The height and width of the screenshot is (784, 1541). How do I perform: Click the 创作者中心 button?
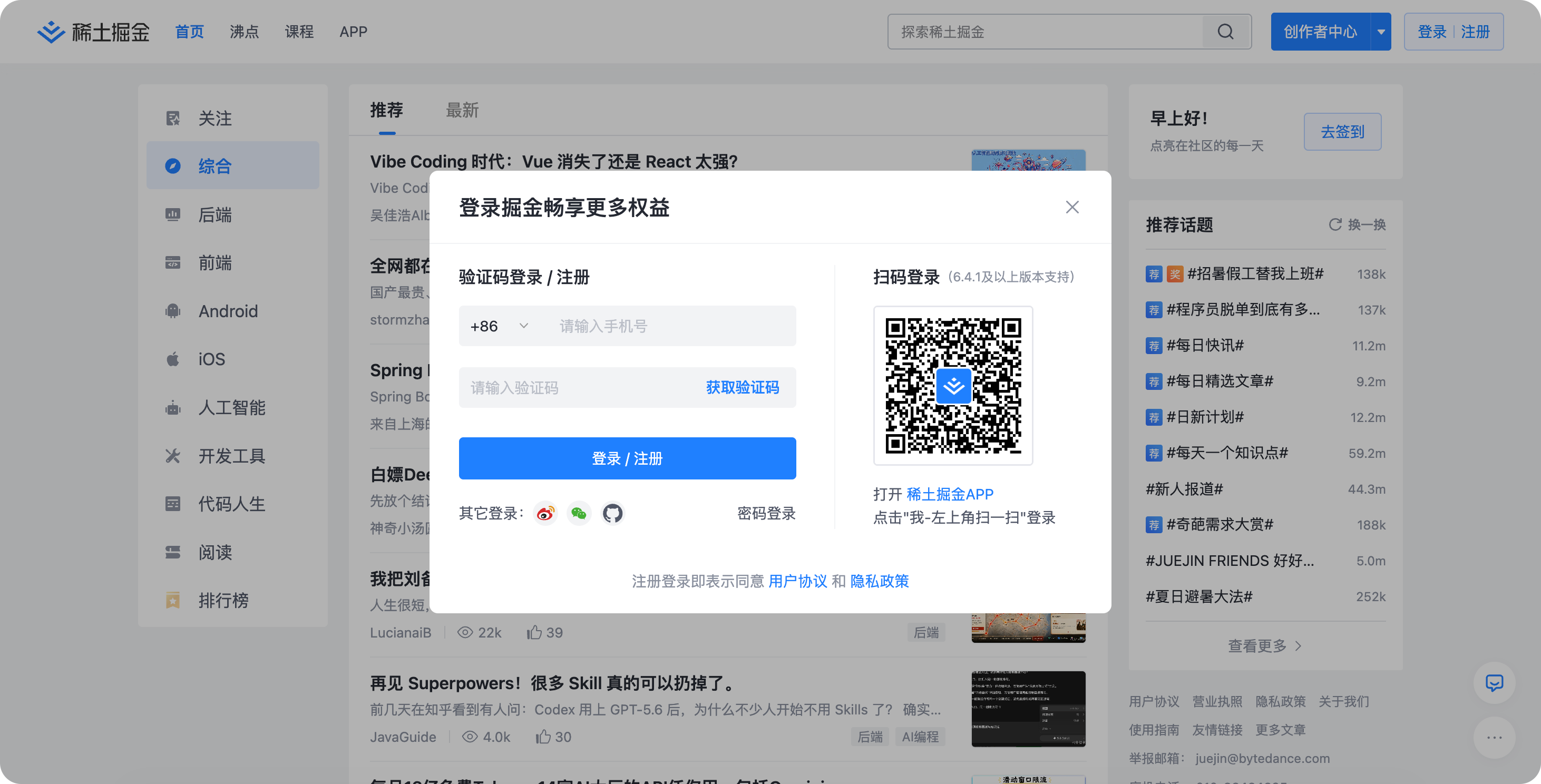pyautogui.click(x=1320, y=32)
